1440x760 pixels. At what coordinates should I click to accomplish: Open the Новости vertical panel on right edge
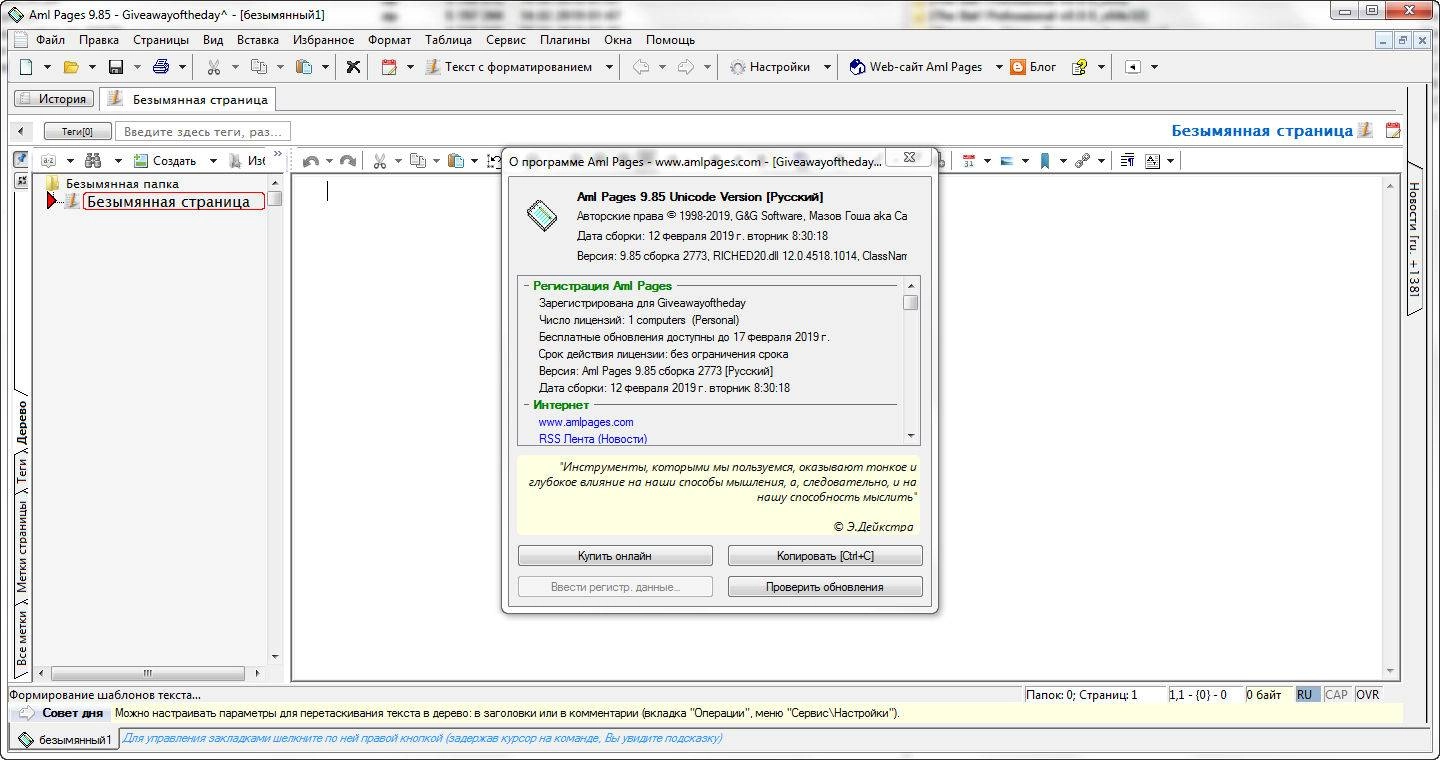click(x=1414, y=238)
